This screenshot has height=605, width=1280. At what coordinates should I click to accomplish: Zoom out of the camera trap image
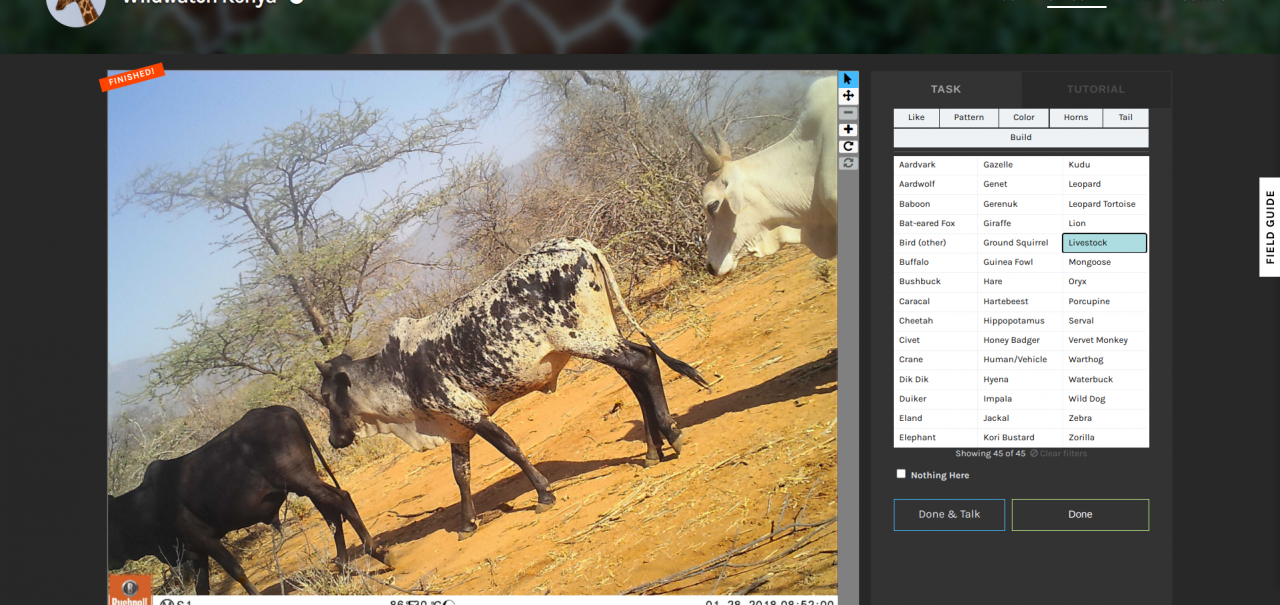tap(848, 113)
